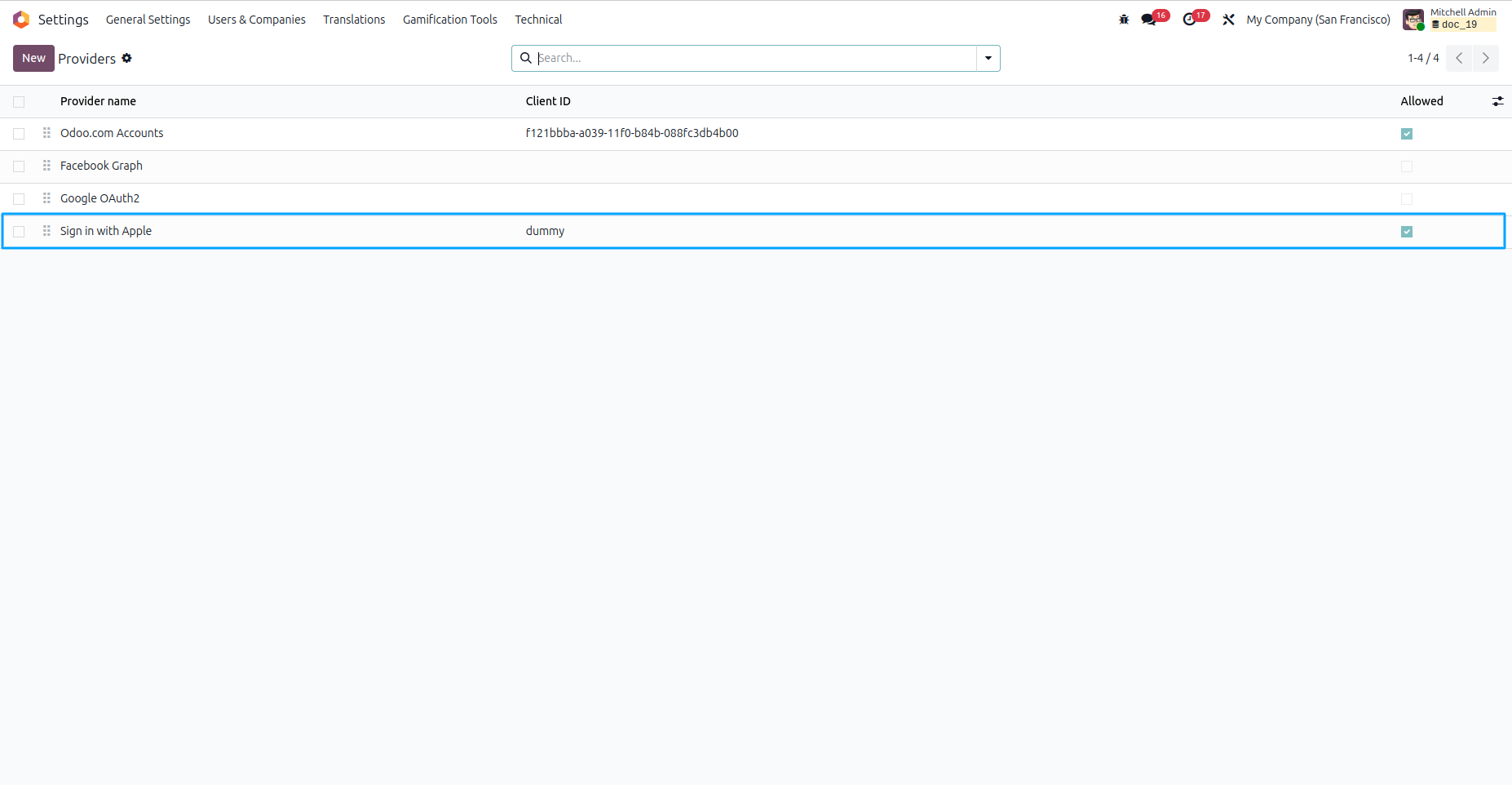Open the Sign in with Apple provider
1512x785 pixels.
point(106,231)
